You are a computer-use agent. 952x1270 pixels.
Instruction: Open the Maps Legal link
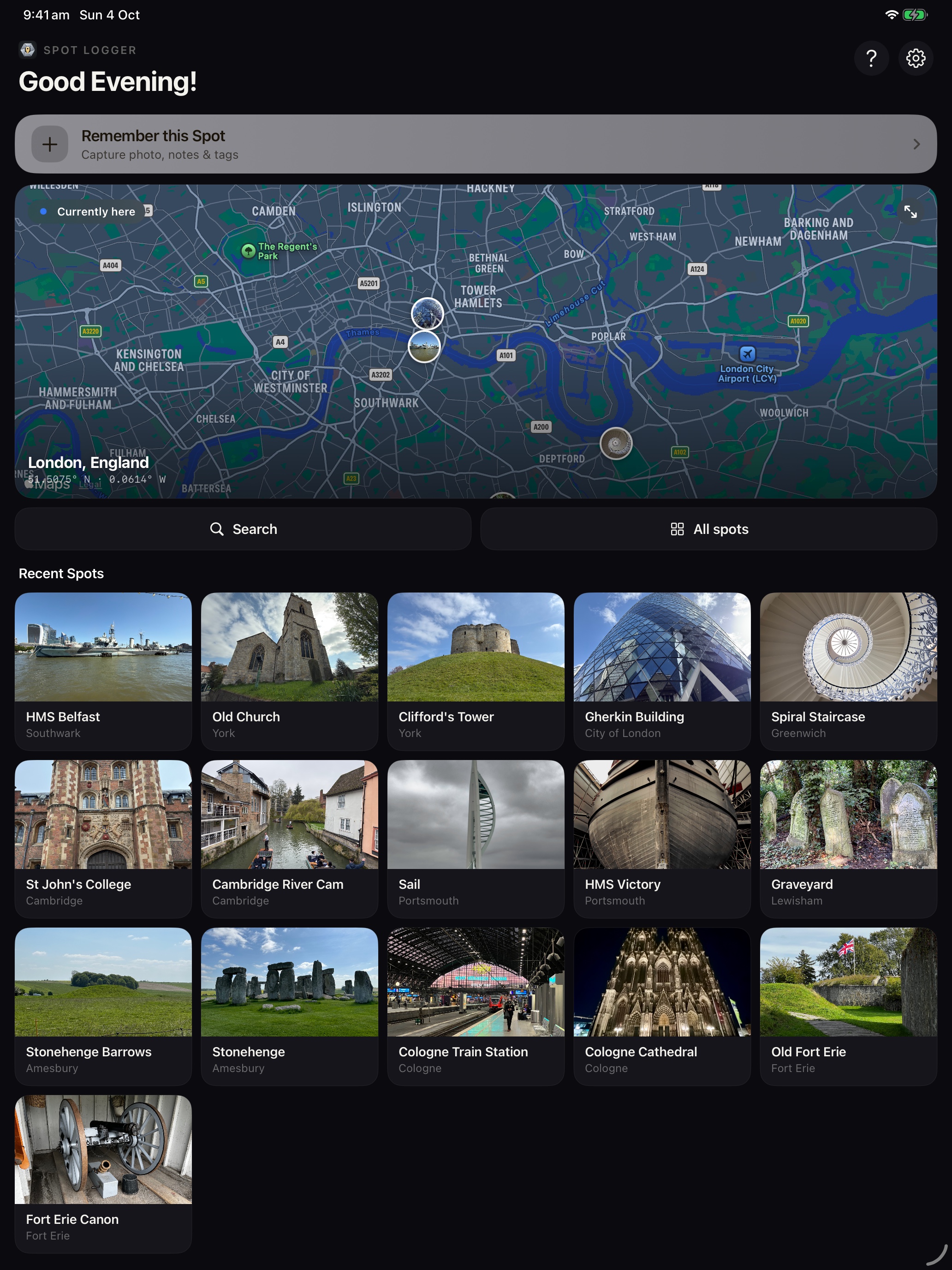pos(90,485)
